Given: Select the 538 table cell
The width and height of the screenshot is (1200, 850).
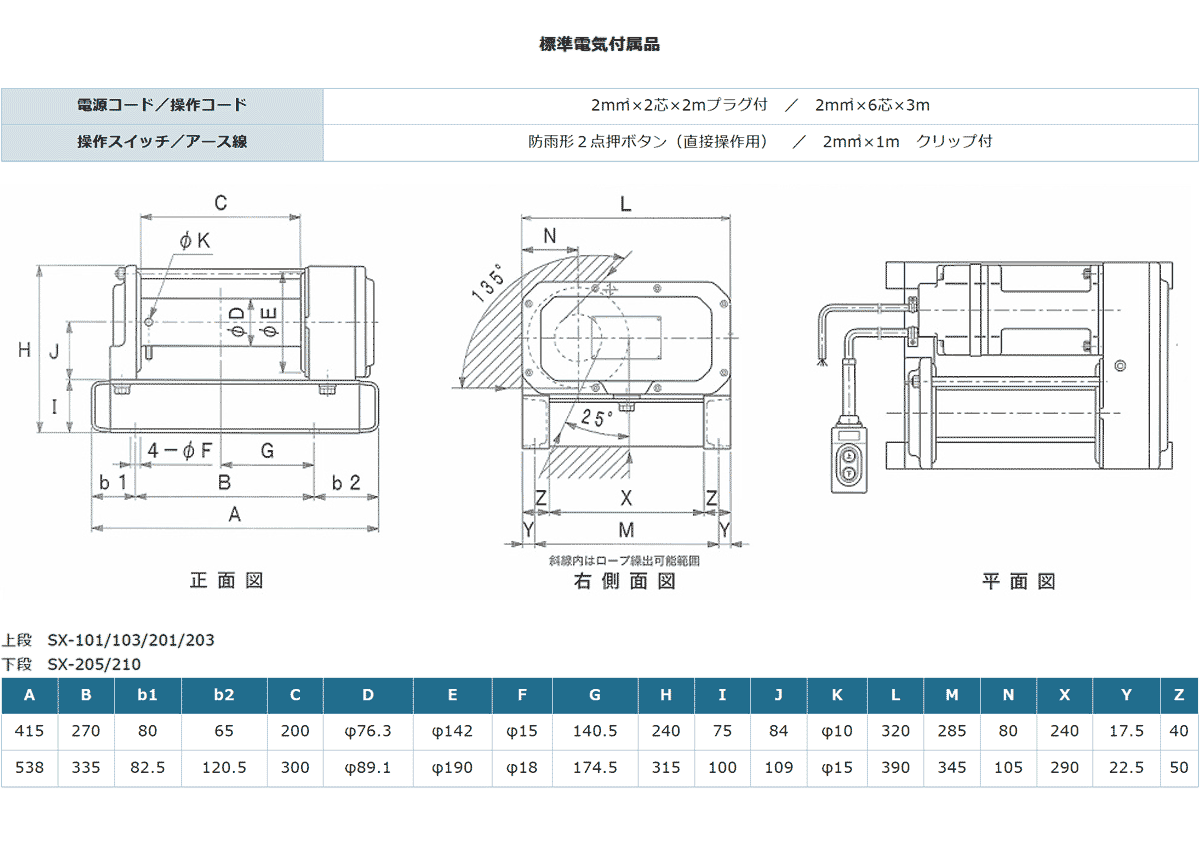Looking at the screenshot, I should pos(29,768).
